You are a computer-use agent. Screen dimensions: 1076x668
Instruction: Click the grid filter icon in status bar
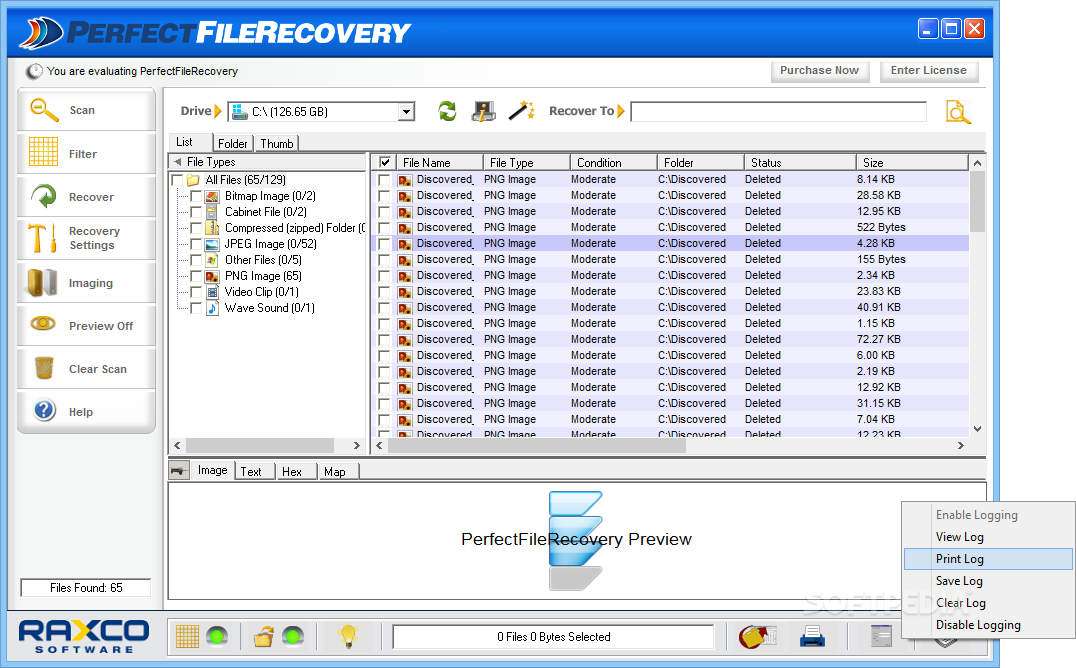pos(187,636)
